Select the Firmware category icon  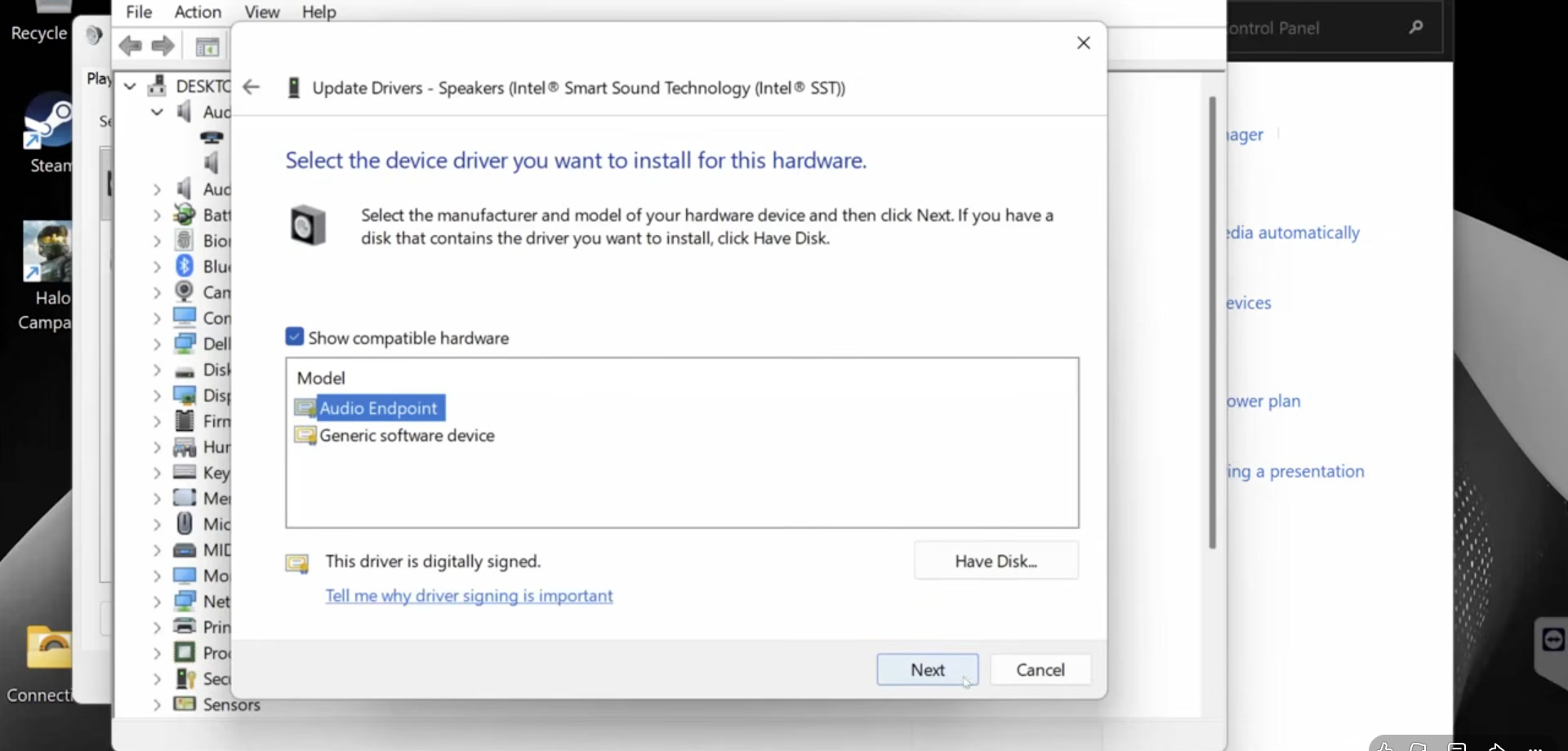tap(185, 420)
